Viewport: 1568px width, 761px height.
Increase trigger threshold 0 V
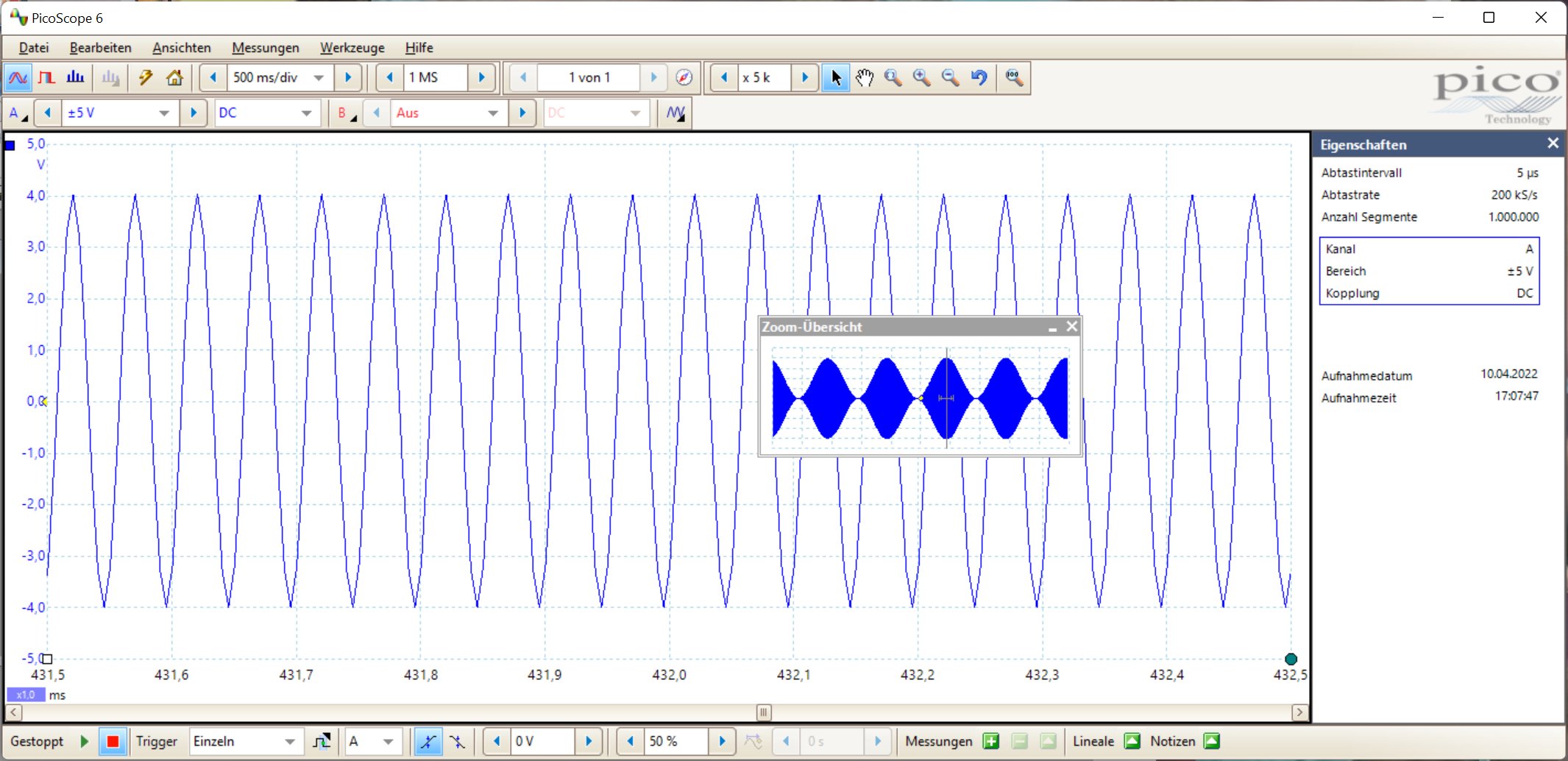click(x=589, y=741)
